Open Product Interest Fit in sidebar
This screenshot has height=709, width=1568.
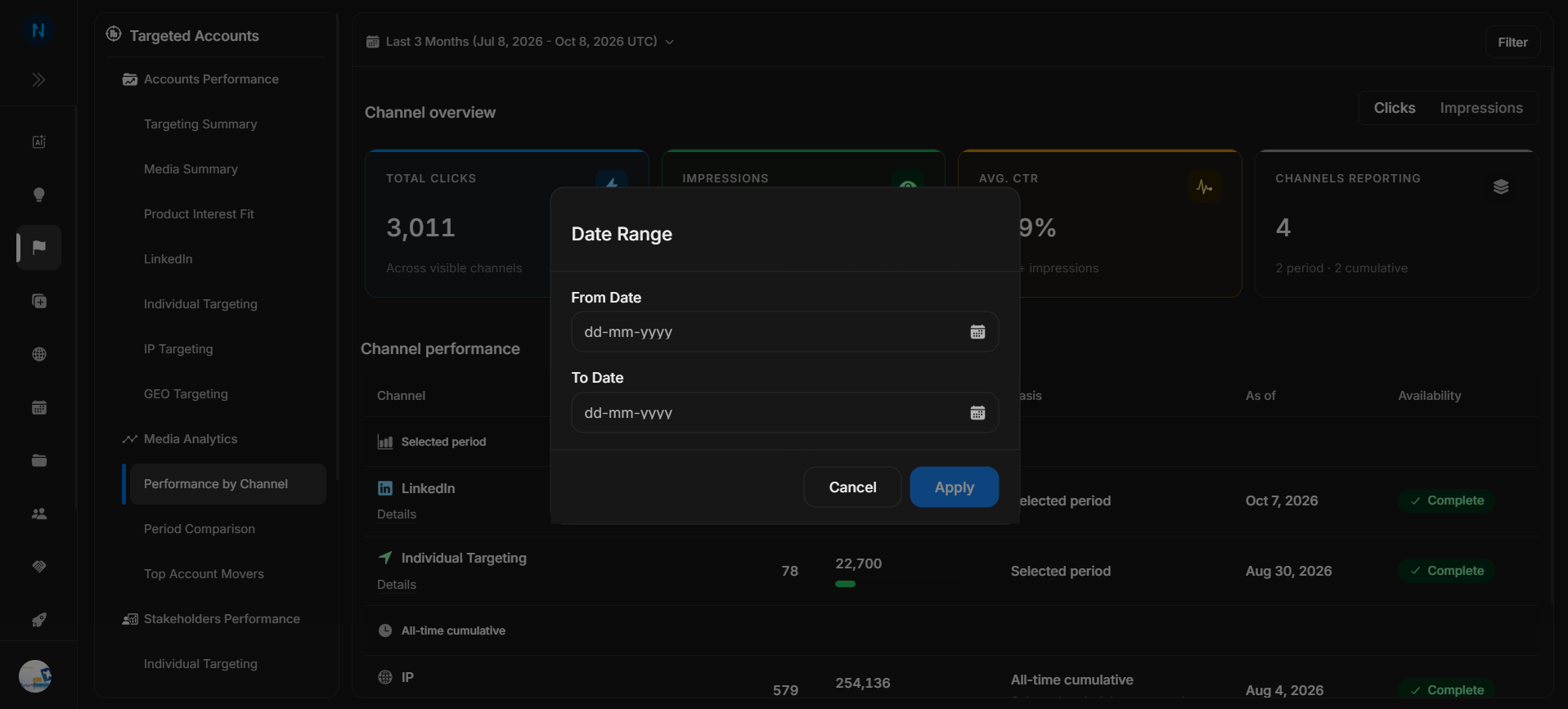pos(199,214)
